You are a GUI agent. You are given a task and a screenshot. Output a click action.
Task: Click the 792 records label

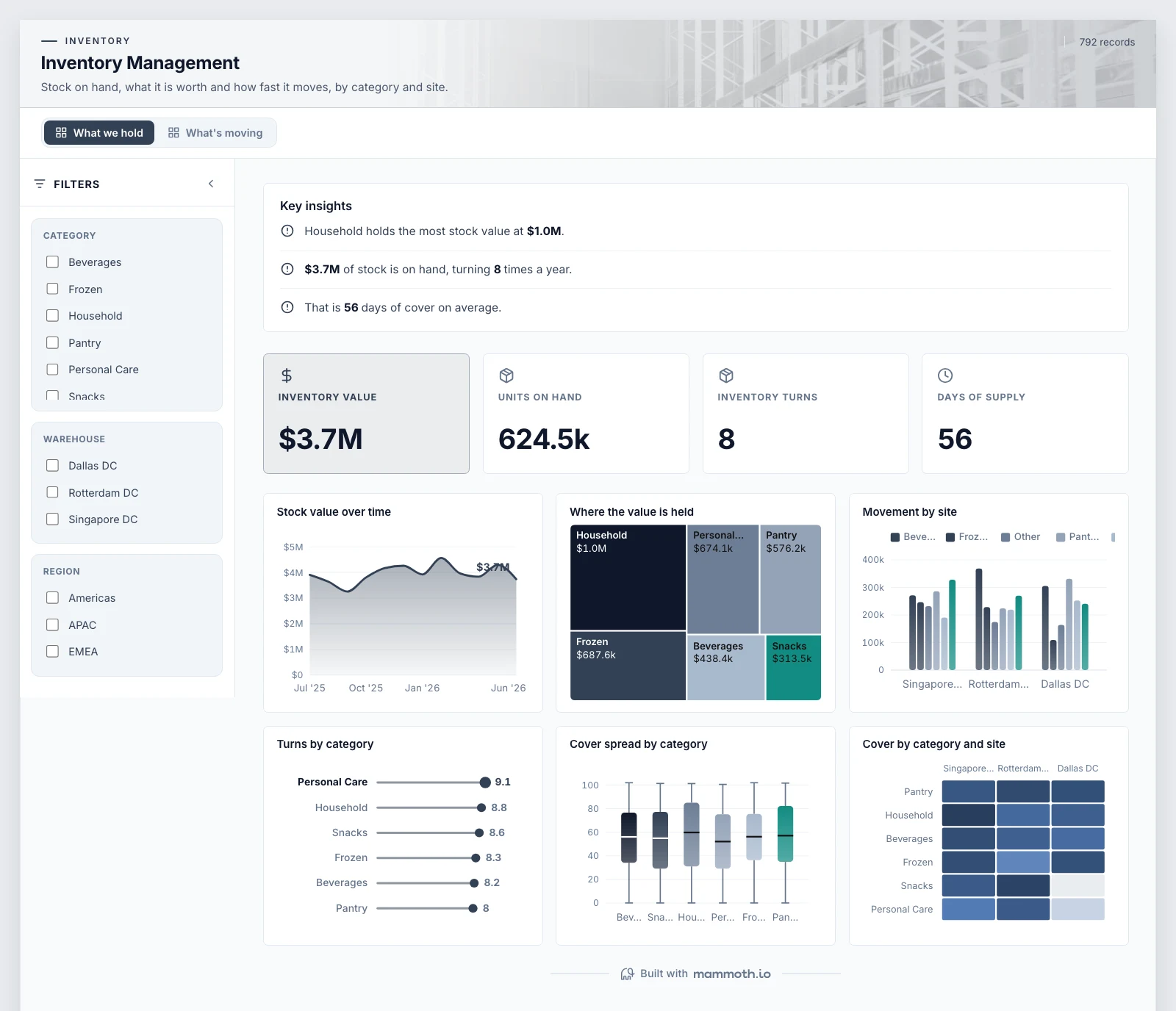coord(1107,42)
